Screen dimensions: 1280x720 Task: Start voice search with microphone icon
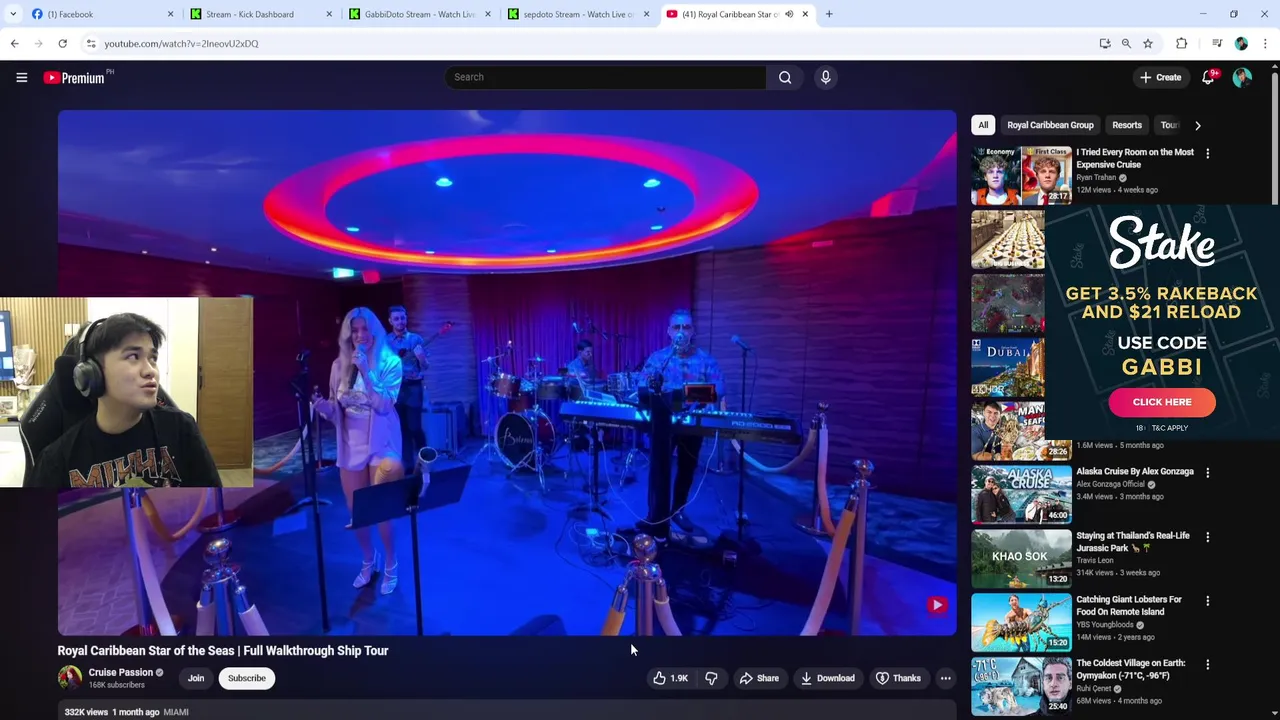click(x=825, y=77)
